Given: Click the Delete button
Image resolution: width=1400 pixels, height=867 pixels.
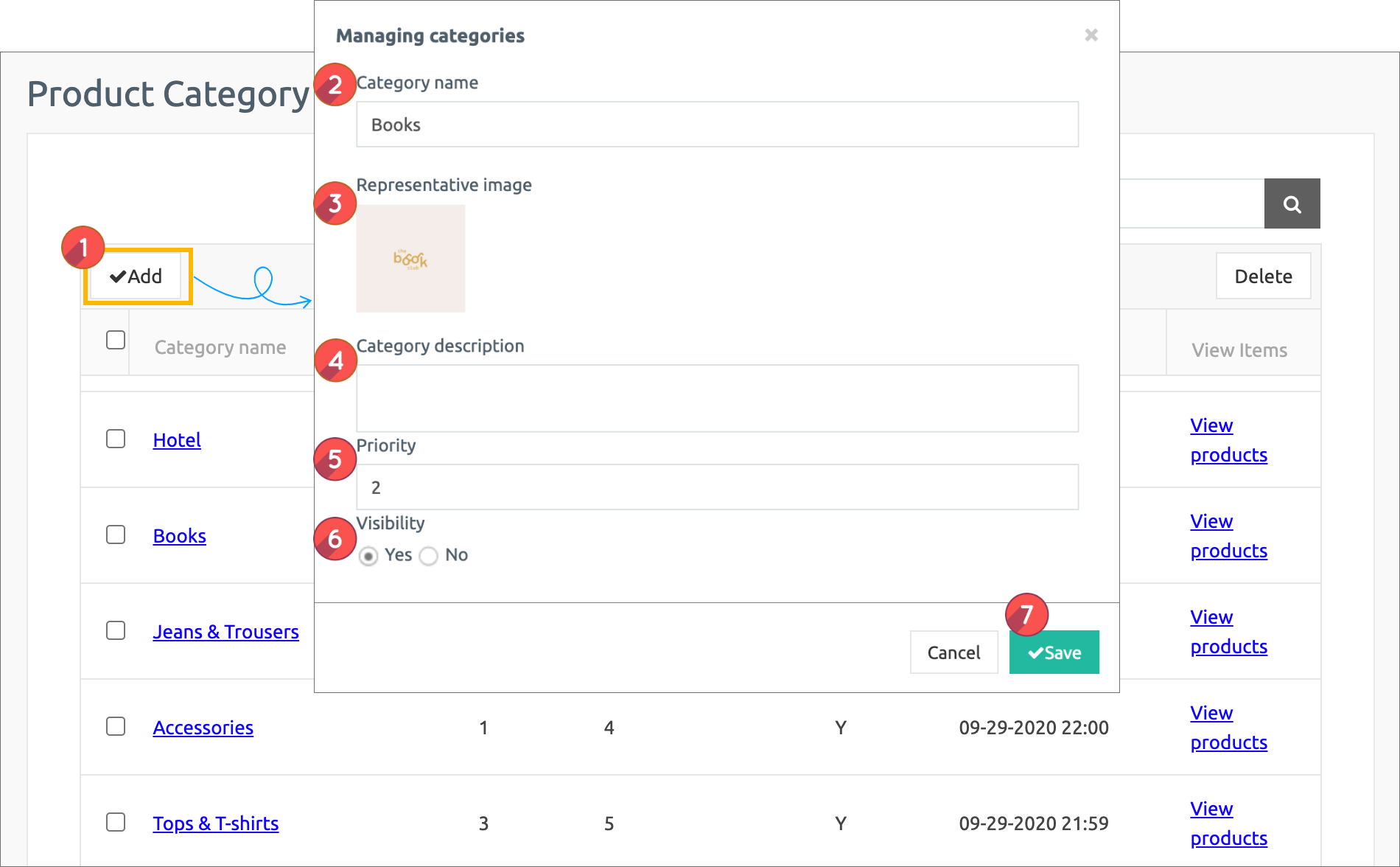Looking at the screenshot, I should coord(1263,276).
